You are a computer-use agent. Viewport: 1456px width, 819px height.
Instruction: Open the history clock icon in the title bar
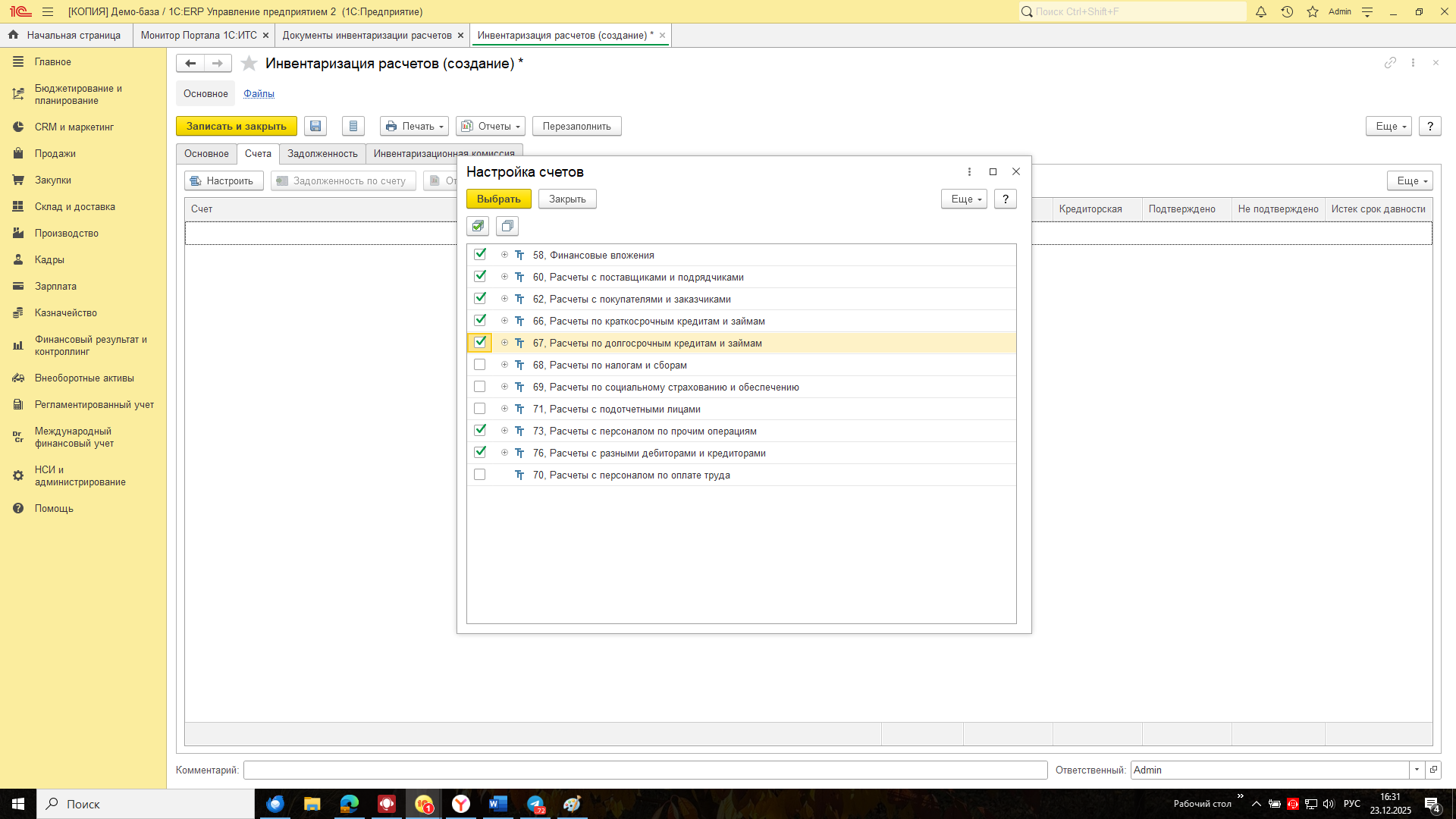(x=1287, y=11)
